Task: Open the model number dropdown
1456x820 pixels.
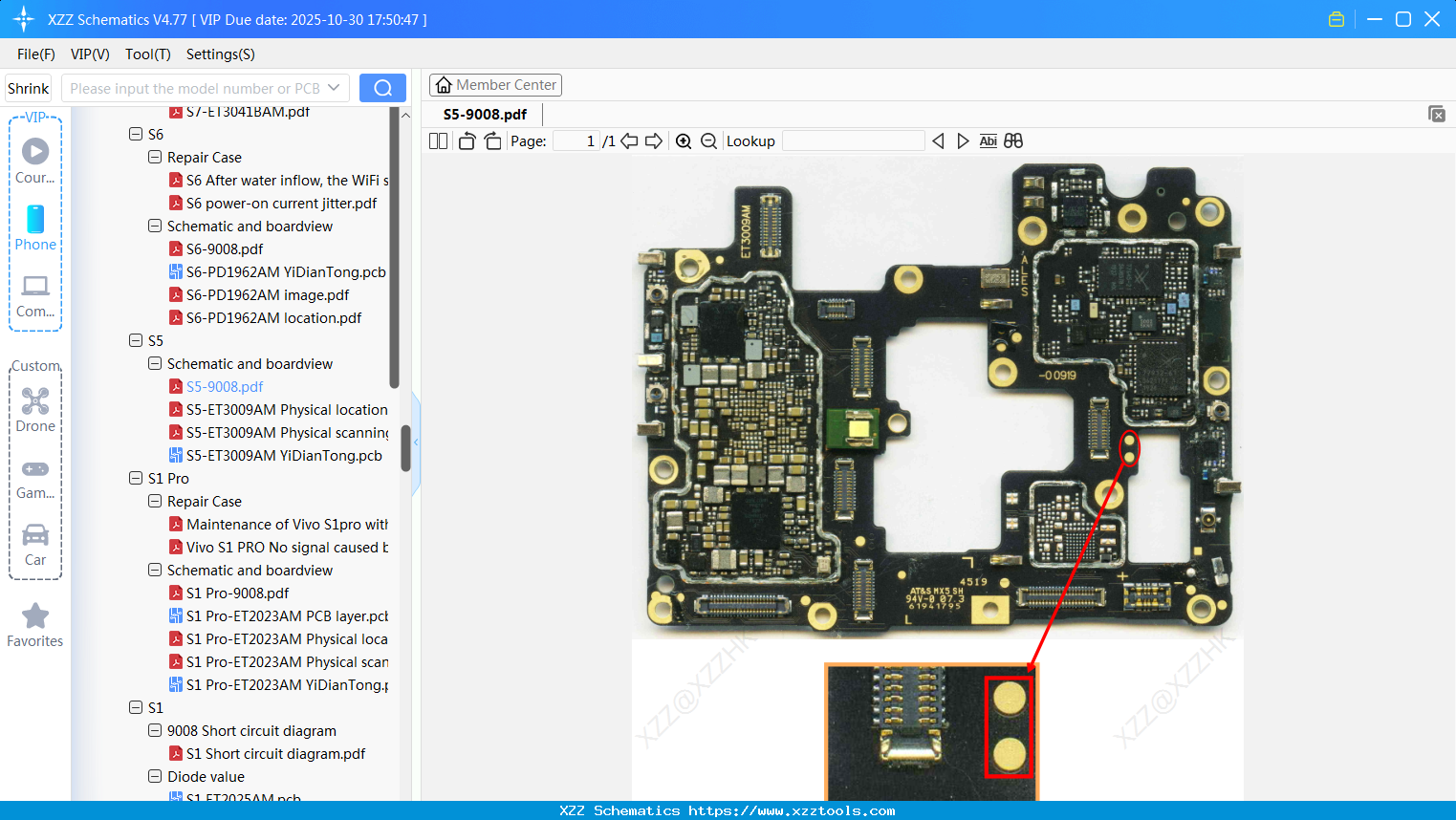Action: [x=334, y=88]
